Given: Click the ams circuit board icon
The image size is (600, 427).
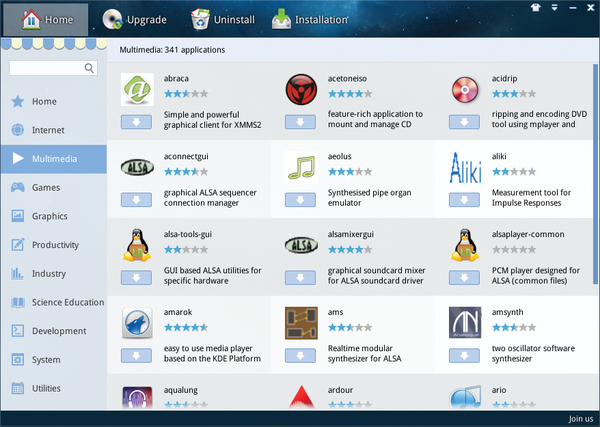Looking at the screenshot, I should click(301, 323).
